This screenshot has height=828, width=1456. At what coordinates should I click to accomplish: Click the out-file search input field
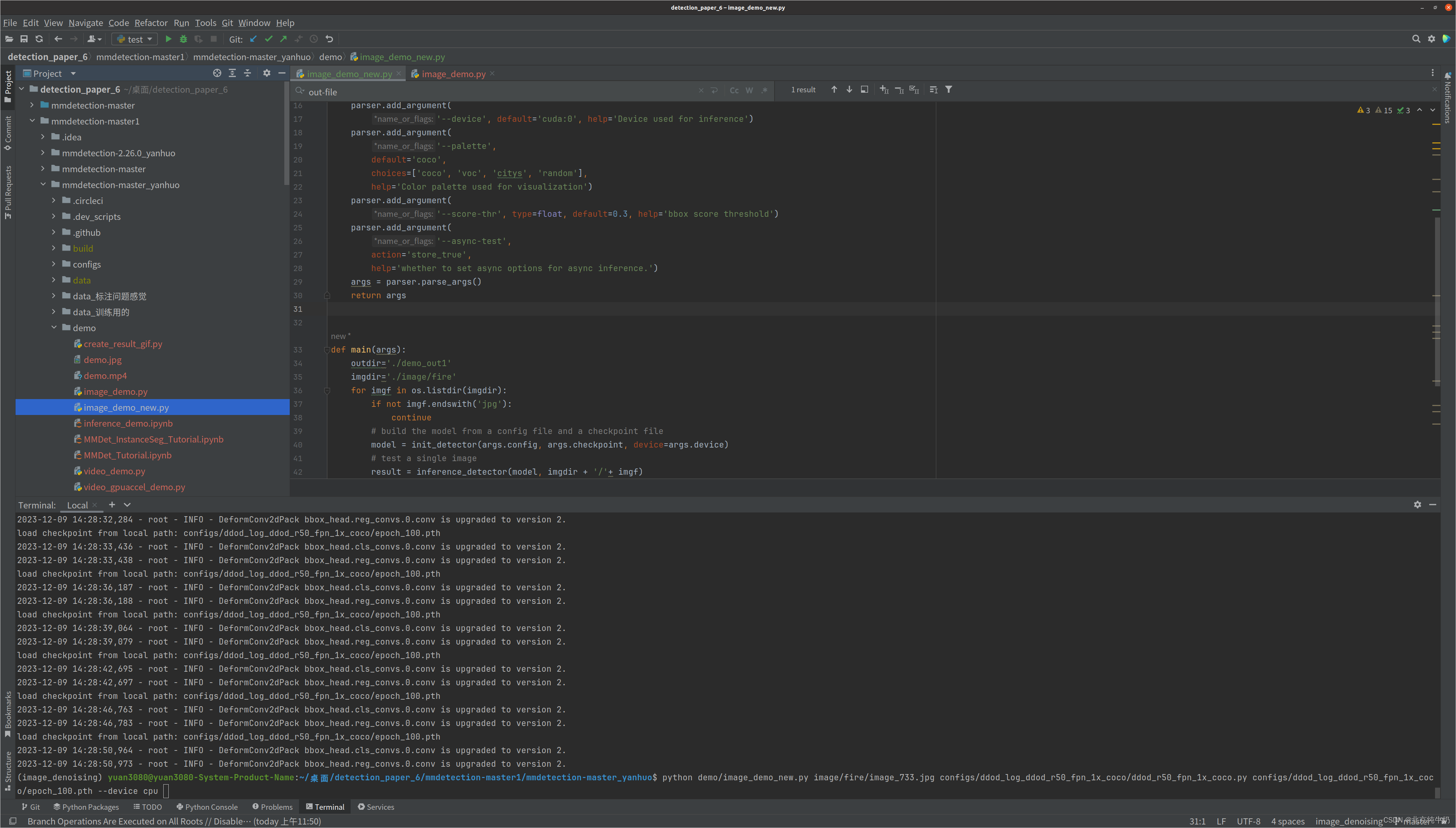(500, 92)
